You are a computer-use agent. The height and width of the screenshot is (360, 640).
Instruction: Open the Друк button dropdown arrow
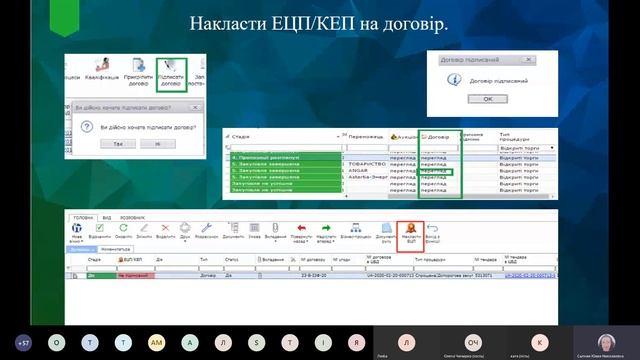[185, 242]
